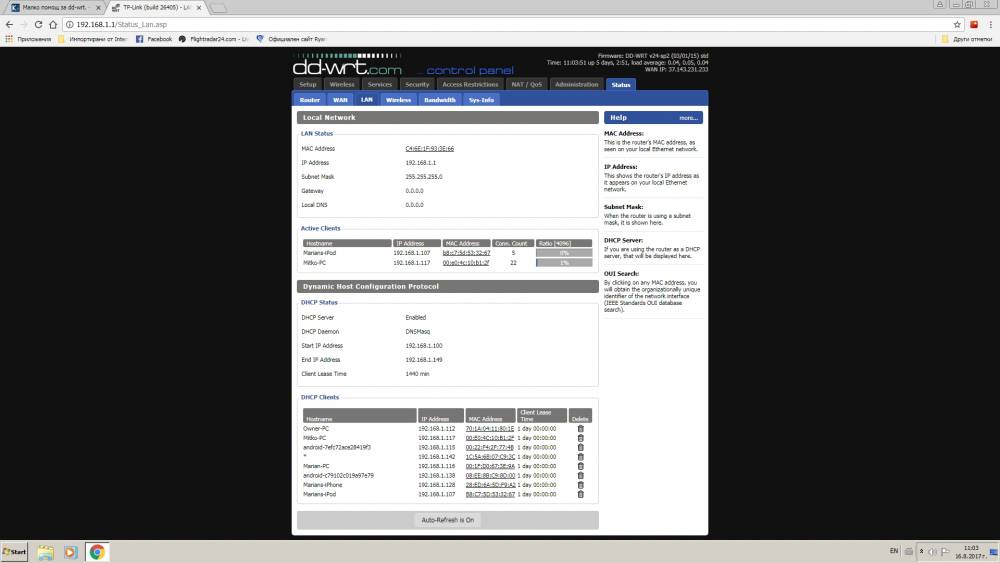Close the TP-Link browser tab
This screenshot has height=563, width=1000.
coord(199,8)
